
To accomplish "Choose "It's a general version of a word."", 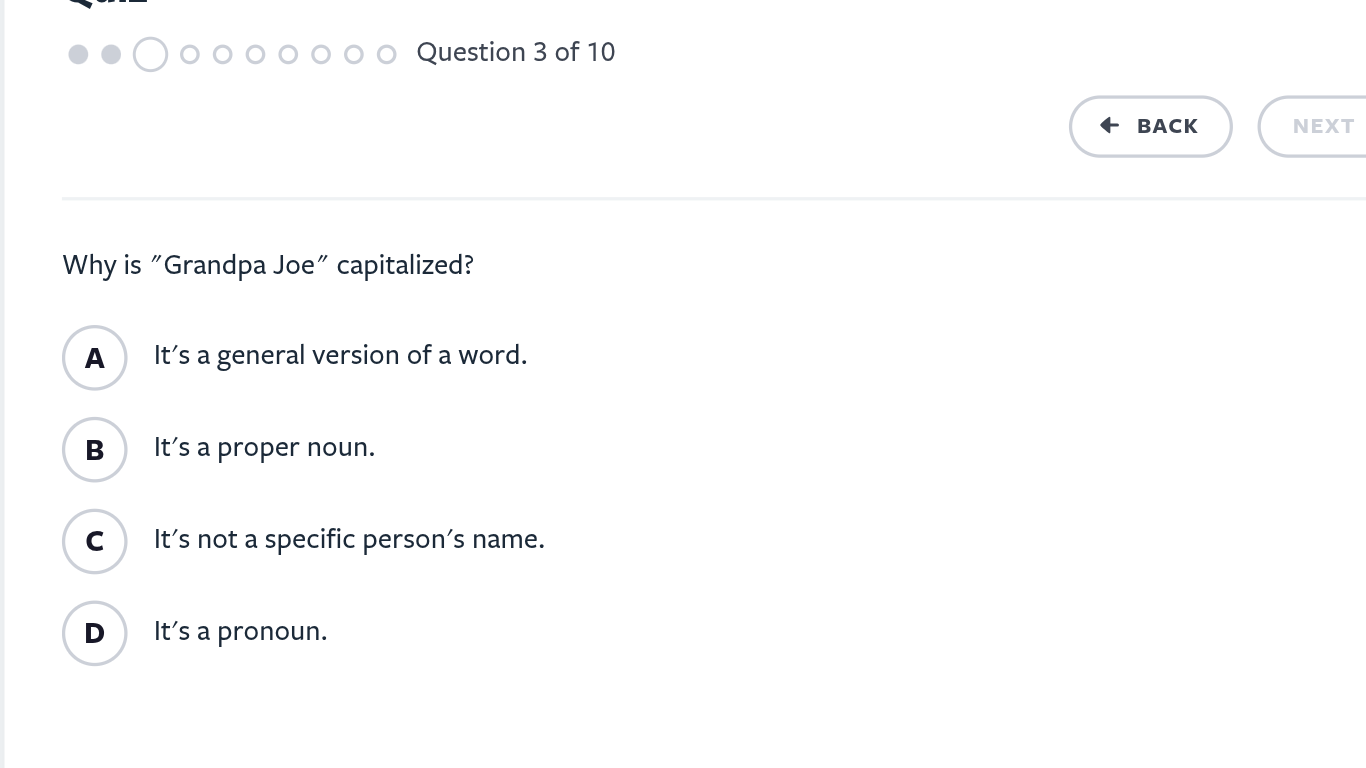I will (x=340, y=355).
